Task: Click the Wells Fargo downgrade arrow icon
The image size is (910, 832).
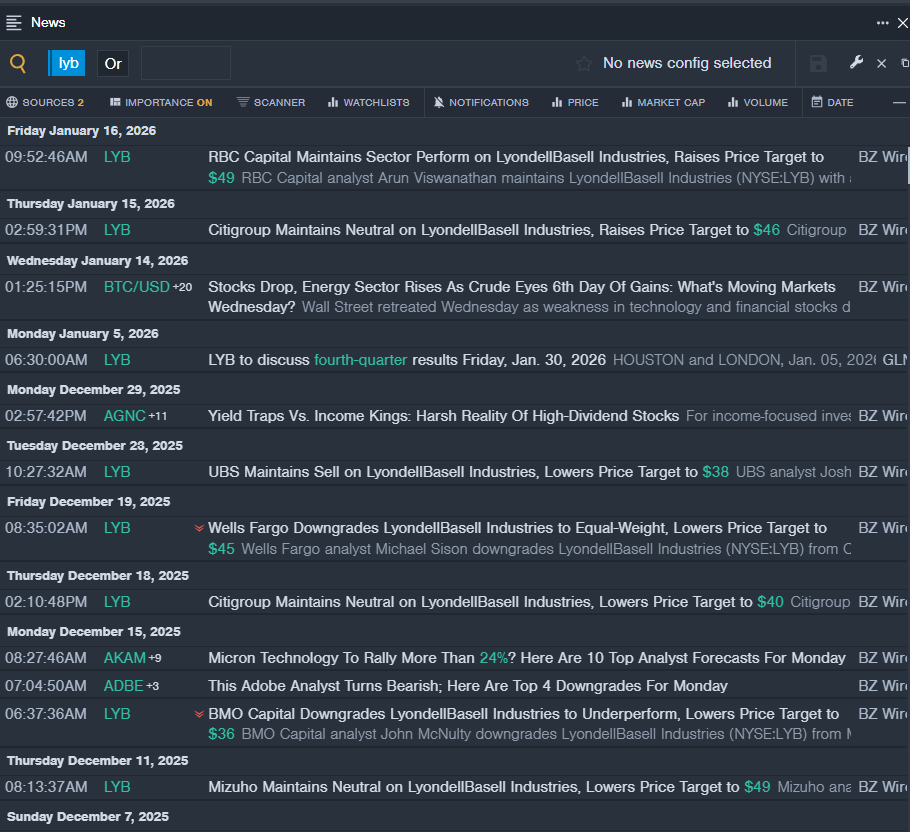Action: point(199,528)
